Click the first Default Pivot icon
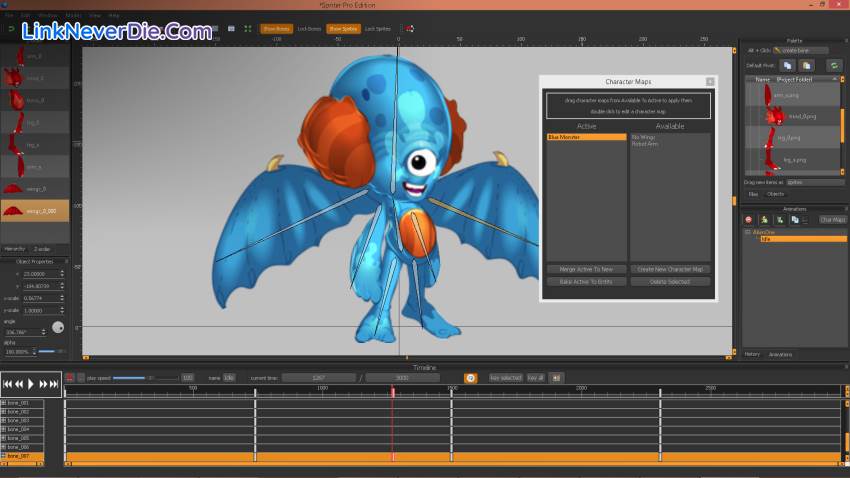This screenshot has width=850, height=478. (788, 65)
